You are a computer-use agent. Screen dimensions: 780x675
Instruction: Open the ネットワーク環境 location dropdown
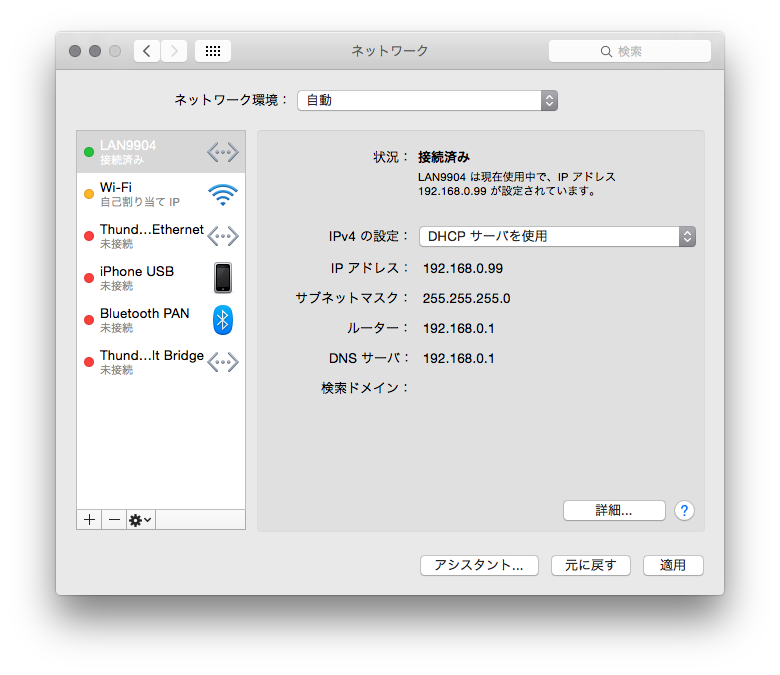click(x=427, y=100)
